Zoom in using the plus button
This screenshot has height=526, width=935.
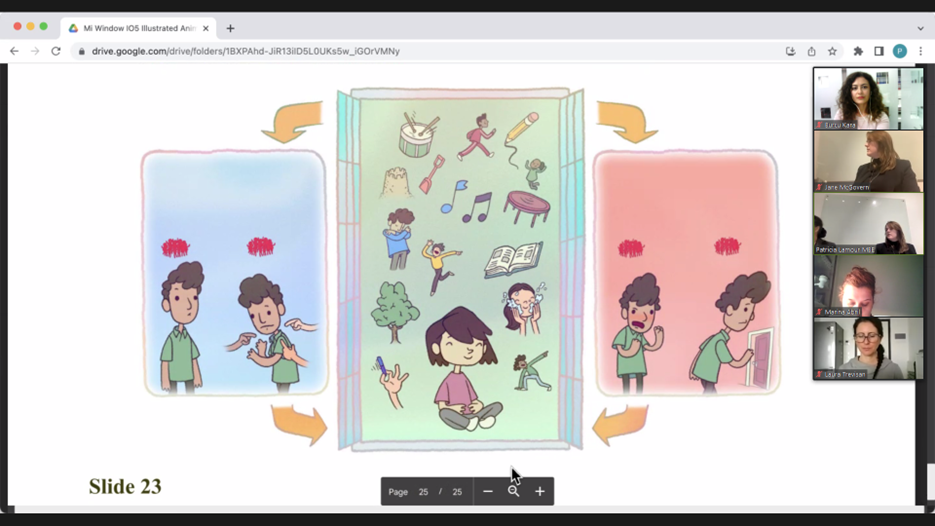point(540,491)
